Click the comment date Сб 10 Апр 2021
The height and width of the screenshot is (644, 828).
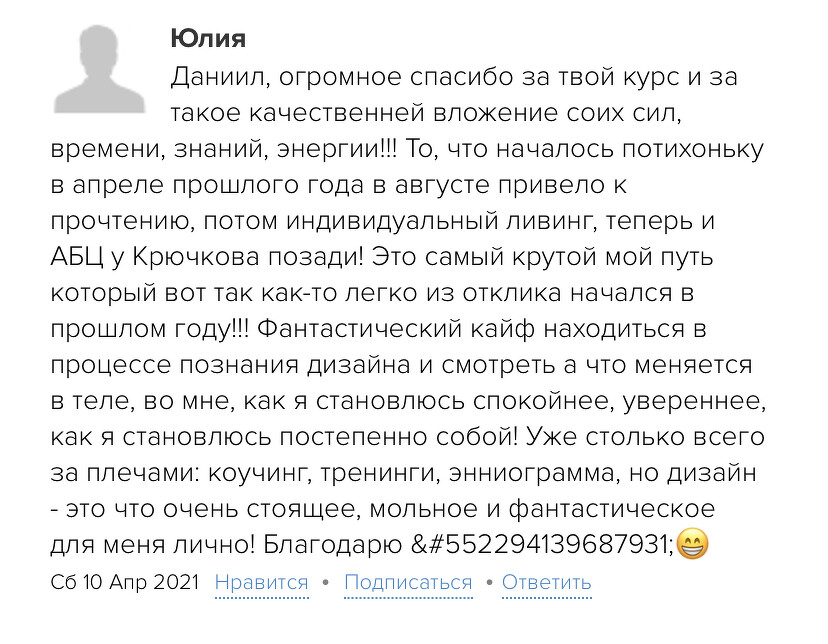point(125,582)
